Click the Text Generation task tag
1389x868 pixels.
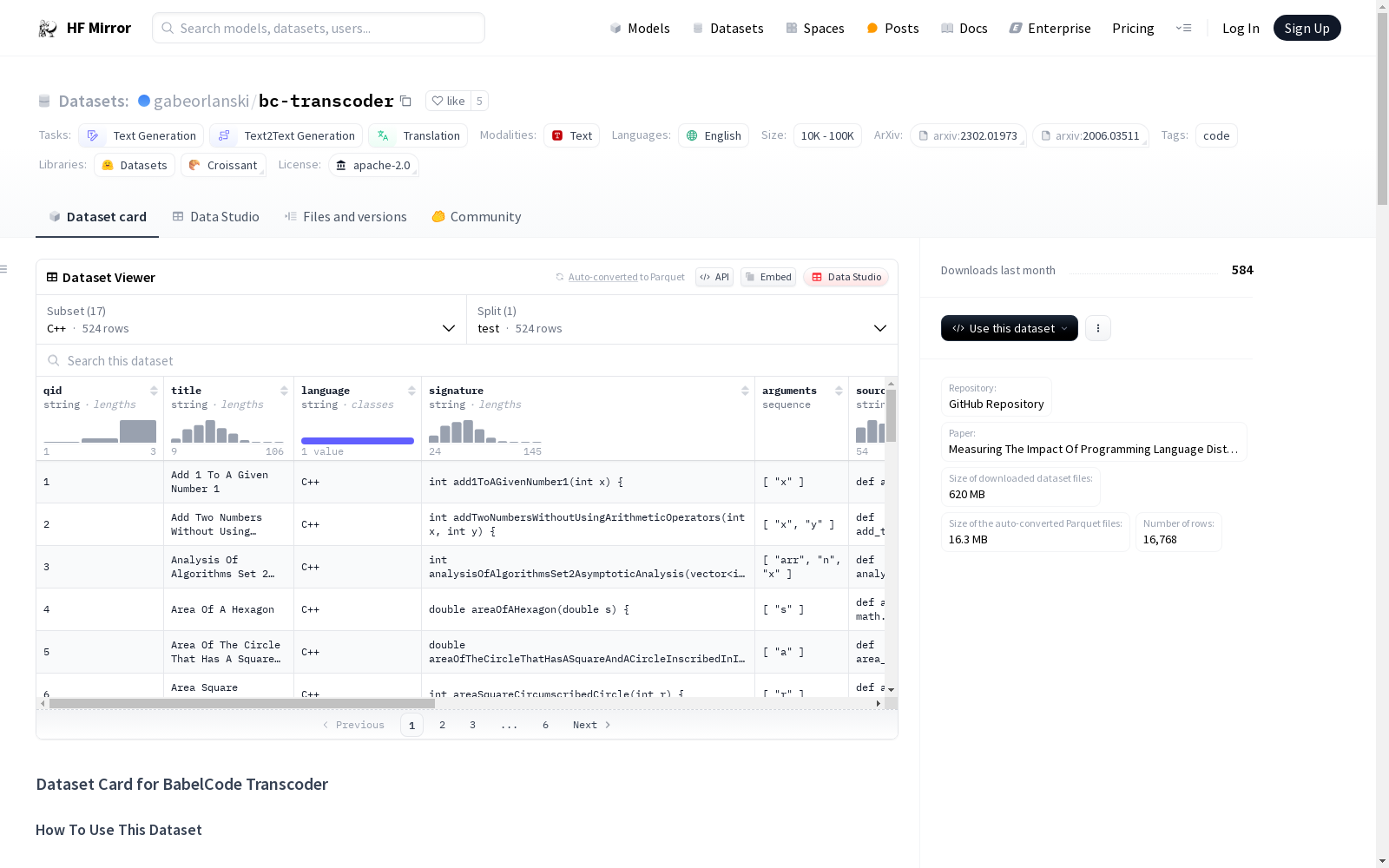141,135
